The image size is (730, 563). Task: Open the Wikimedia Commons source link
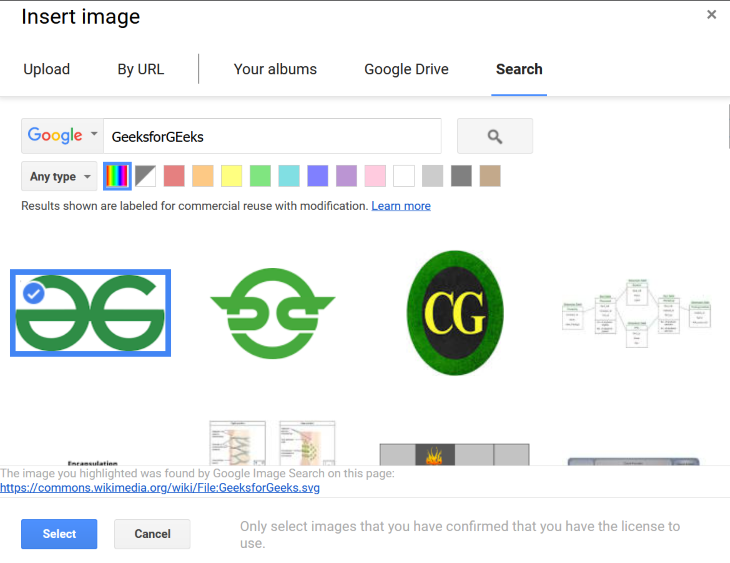click(160, 488)
